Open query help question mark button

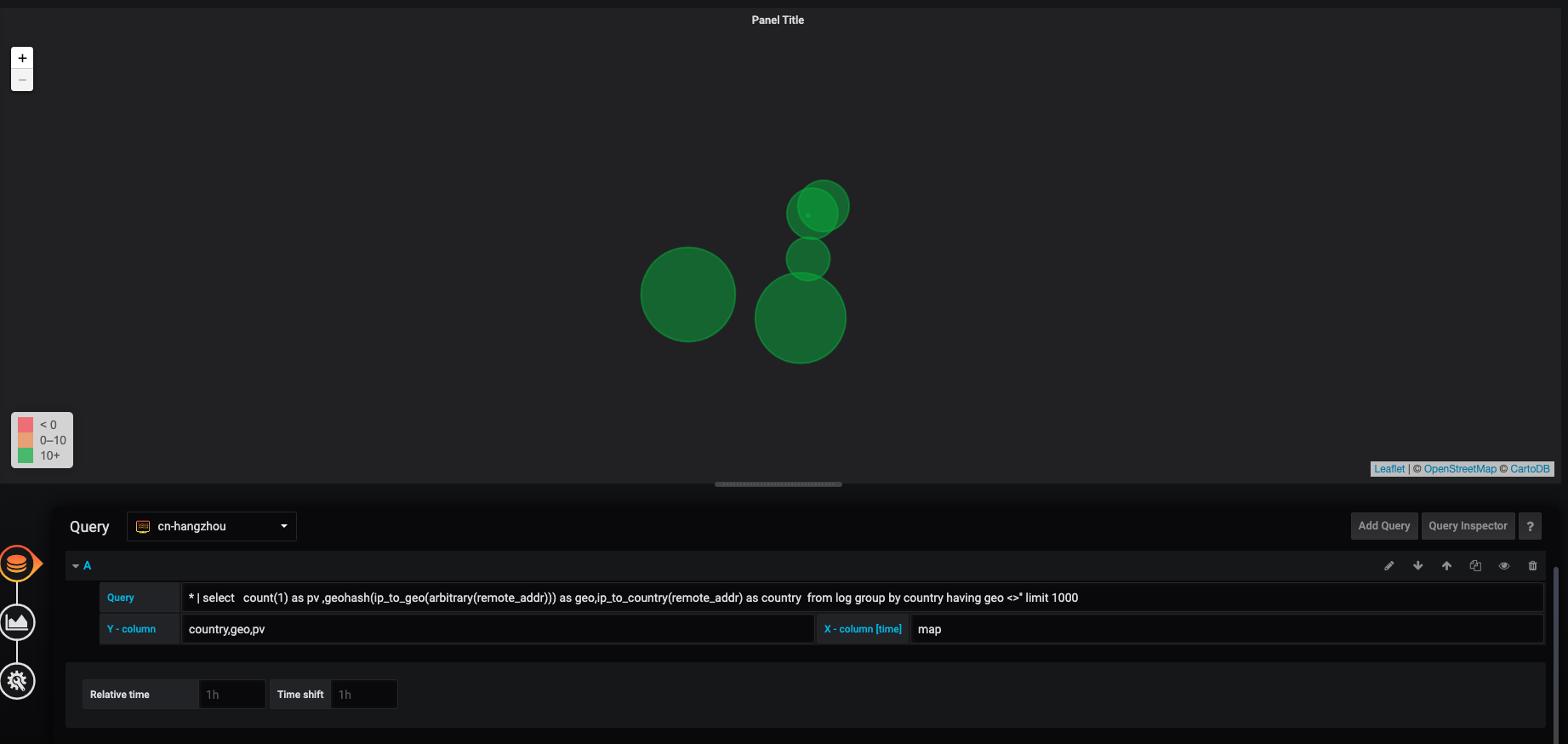click(x=1530, y=526)
